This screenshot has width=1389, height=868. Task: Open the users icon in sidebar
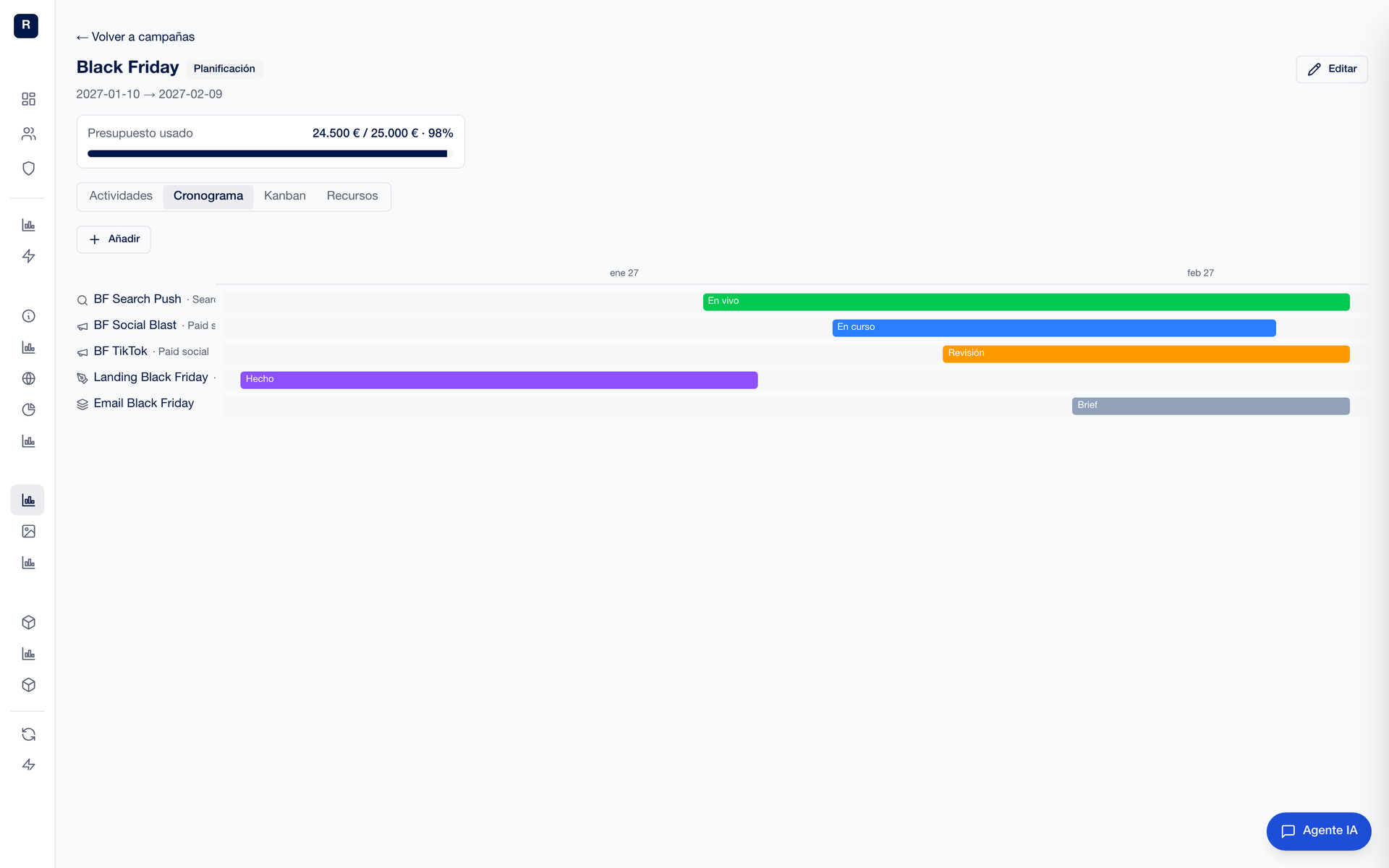pyautogui.click(x=28, y=134)
